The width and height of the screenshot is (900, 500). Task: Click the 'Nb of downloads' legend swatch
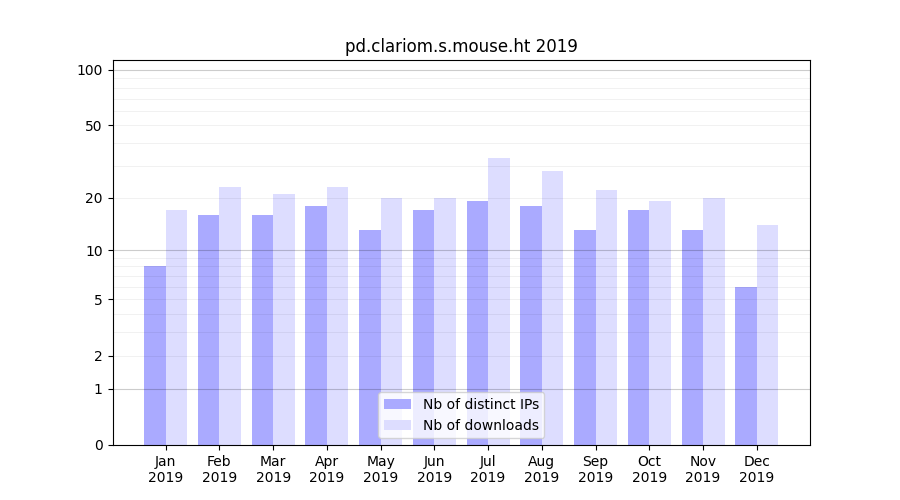397,425
